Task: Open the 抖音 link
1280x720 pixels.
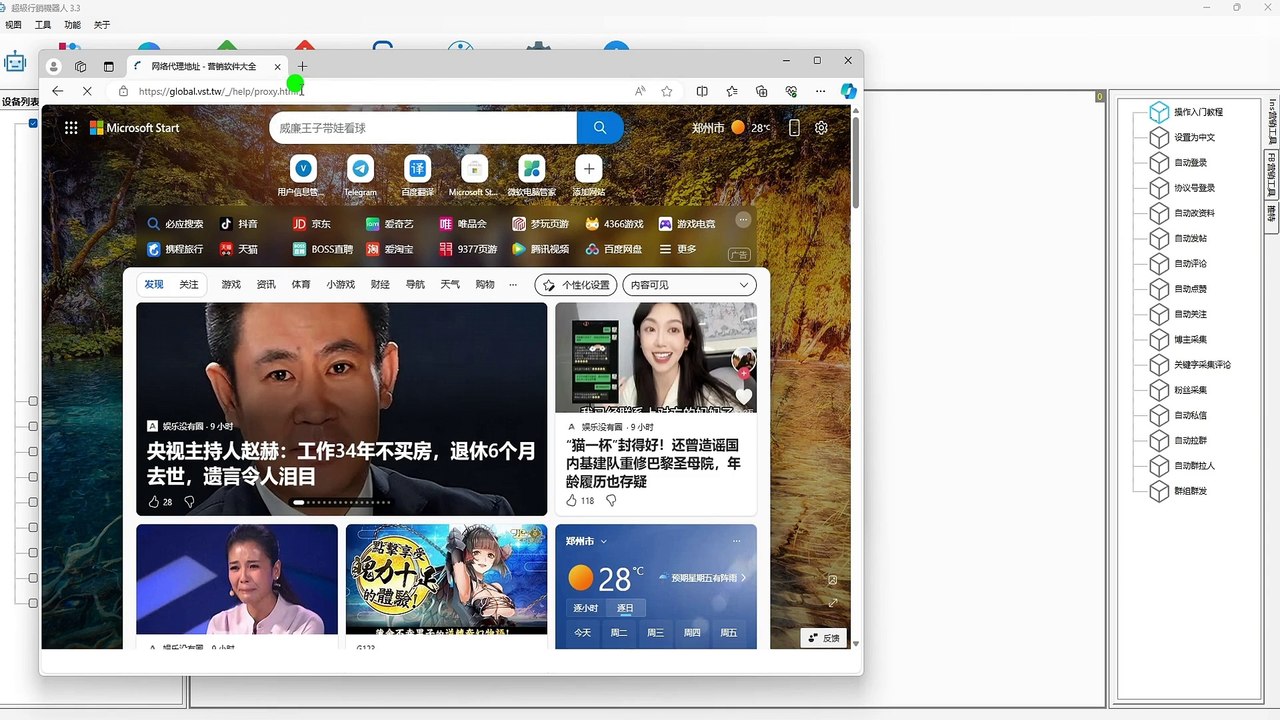Action: tap(239, 224)
